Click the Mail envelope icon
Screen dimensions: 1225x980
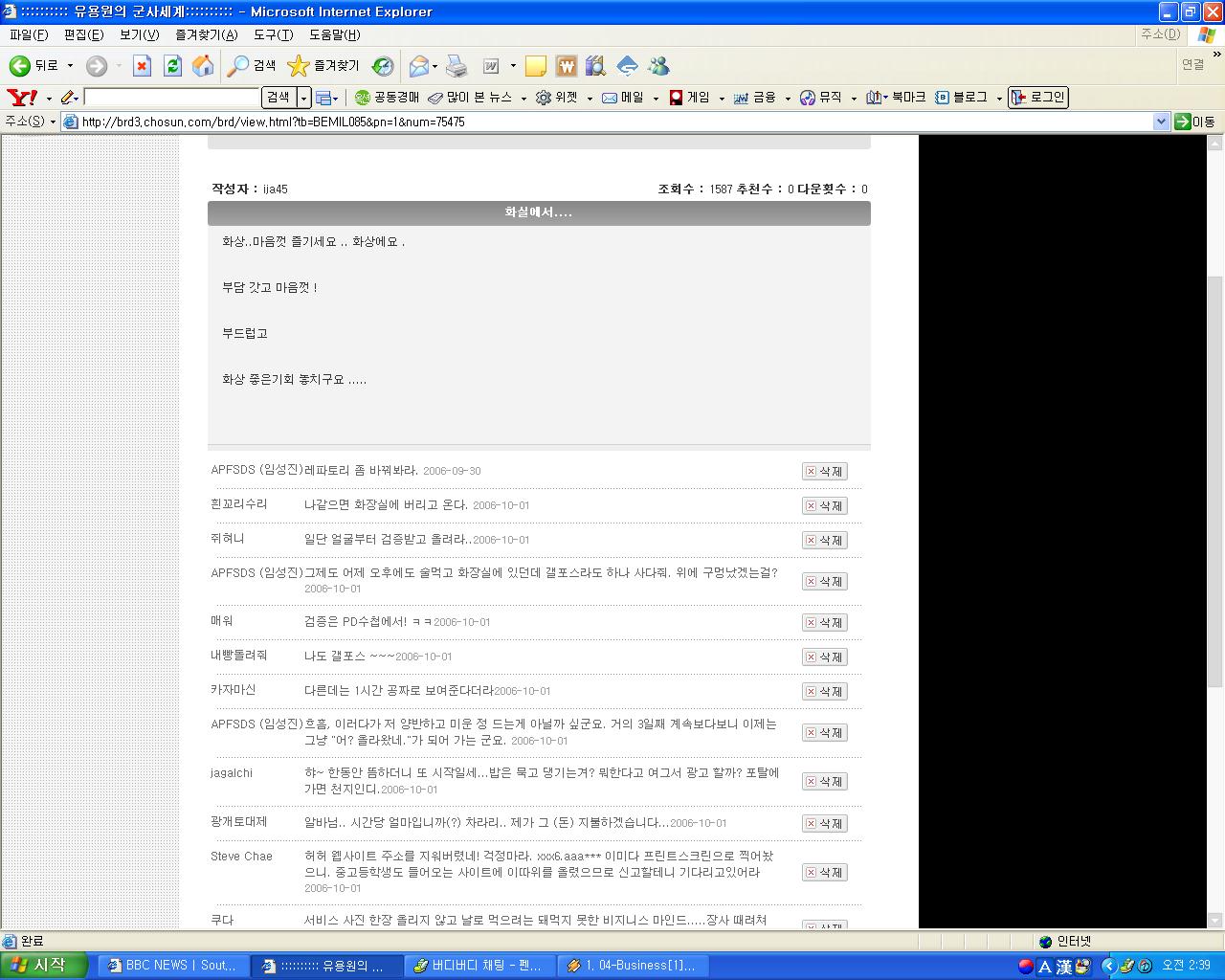pyautogui.click(x=418, y=66)
